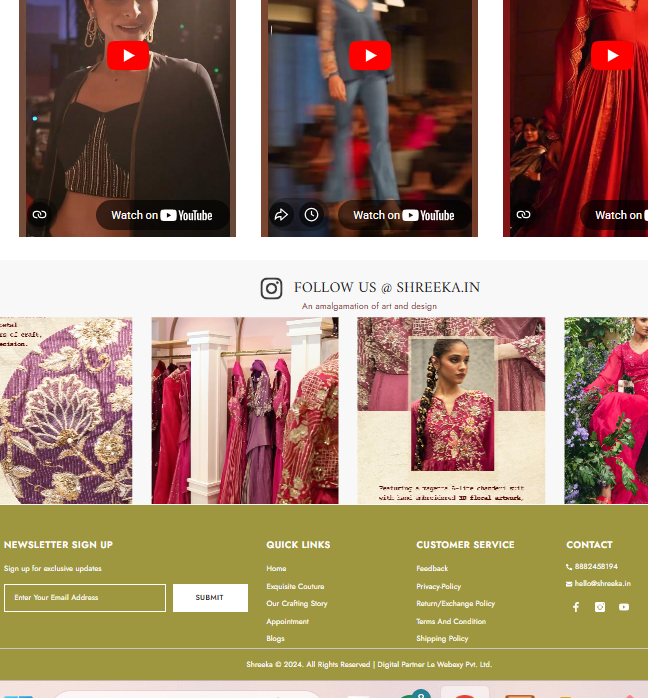Play the first YouTube video

[128, 56]
